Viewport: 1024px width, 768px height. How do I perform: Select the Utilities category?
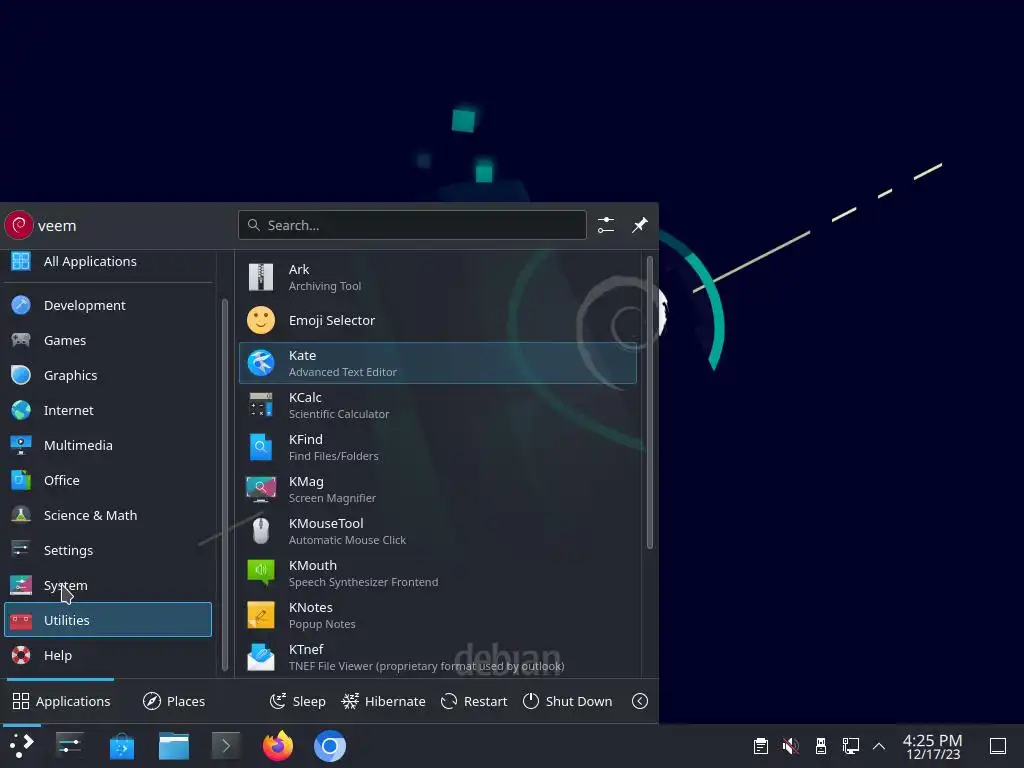click(108, 620)
